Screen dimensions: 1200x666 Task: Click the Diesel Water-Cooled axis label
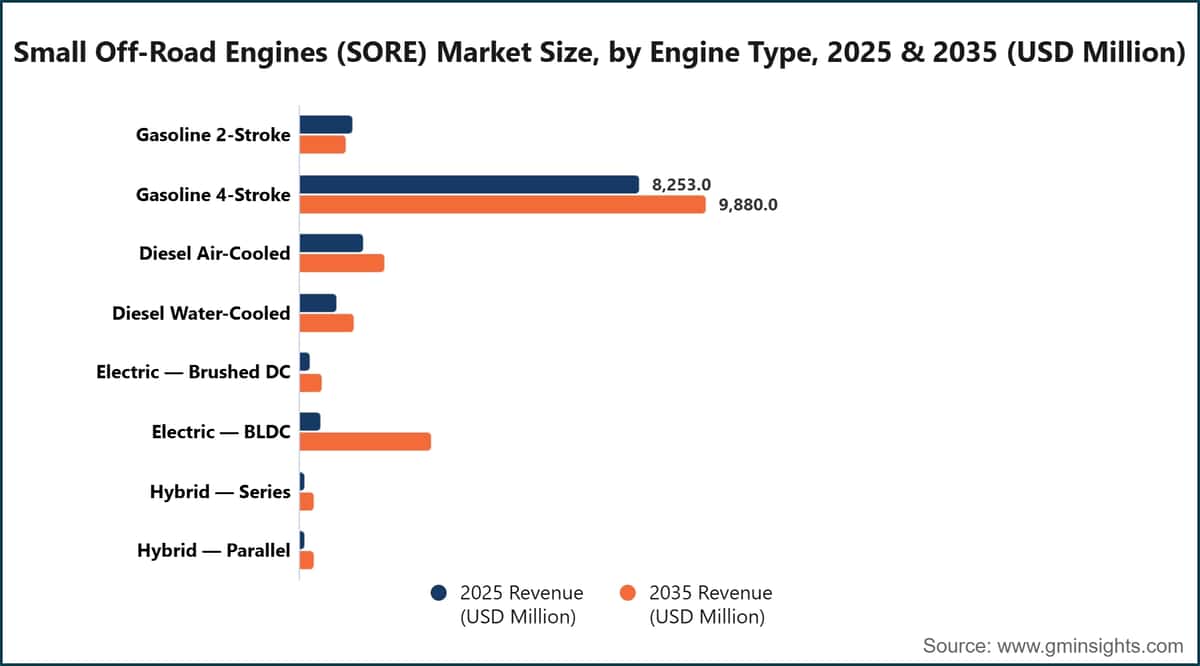tap(201, 313)
